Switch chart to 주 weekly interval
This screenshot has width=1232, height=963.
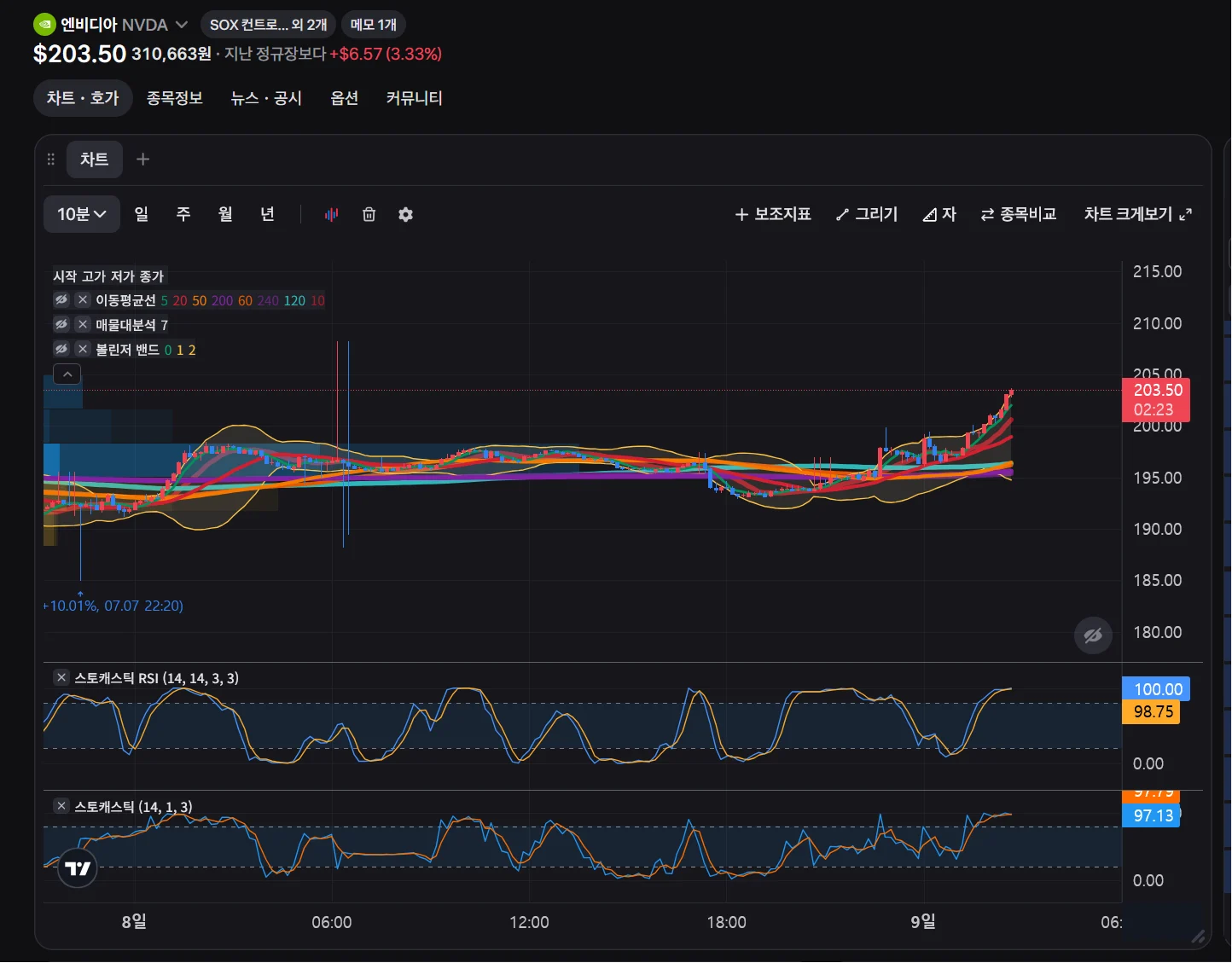[x=183, y=214]
